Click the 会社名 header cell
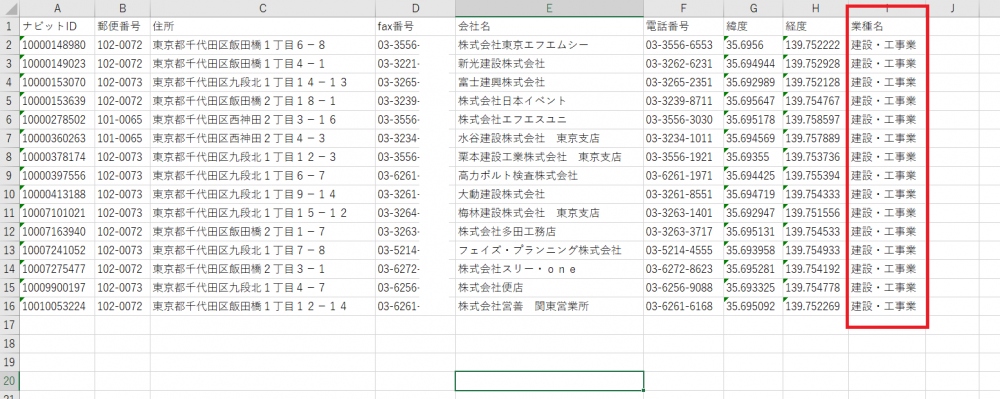Viewport: 1000px width, 399px height. [x=549, y=27]
